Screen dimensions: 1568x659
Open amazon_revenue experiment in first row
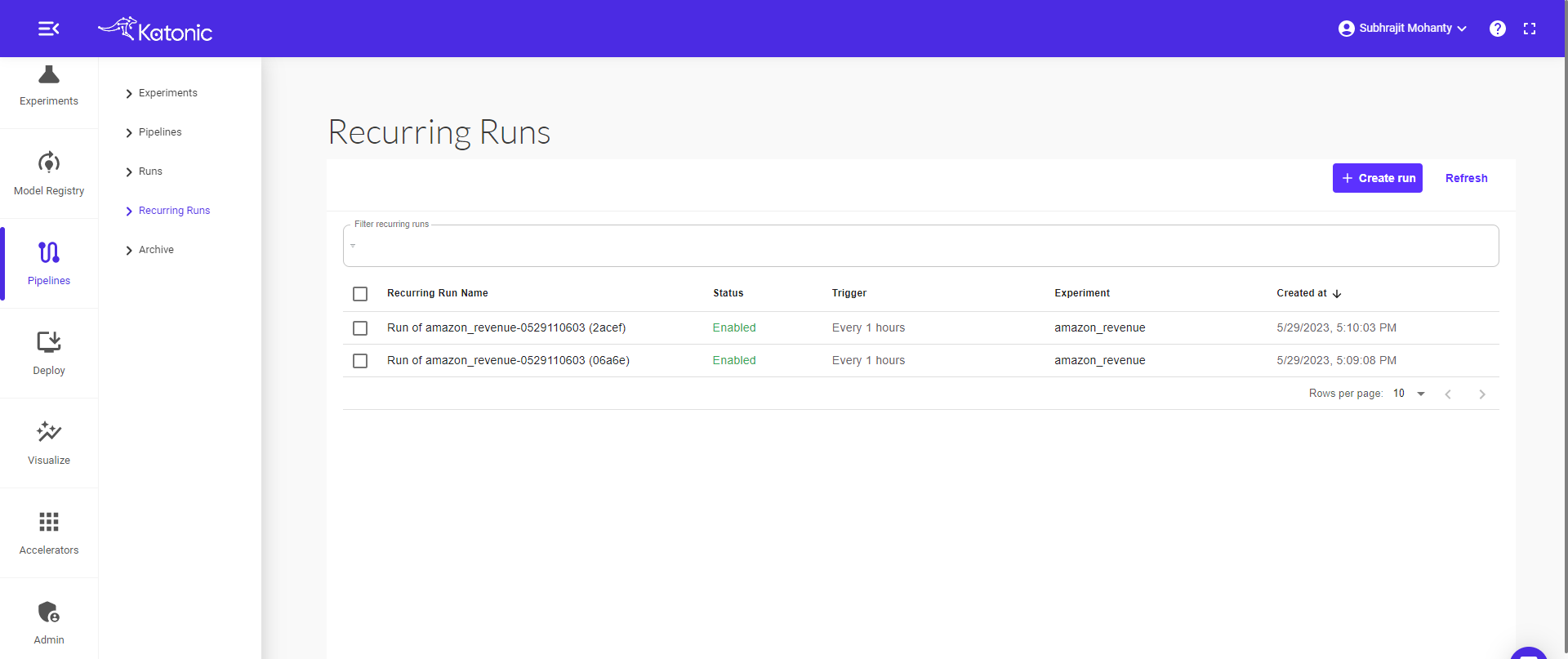click(x=1099, y=327)
